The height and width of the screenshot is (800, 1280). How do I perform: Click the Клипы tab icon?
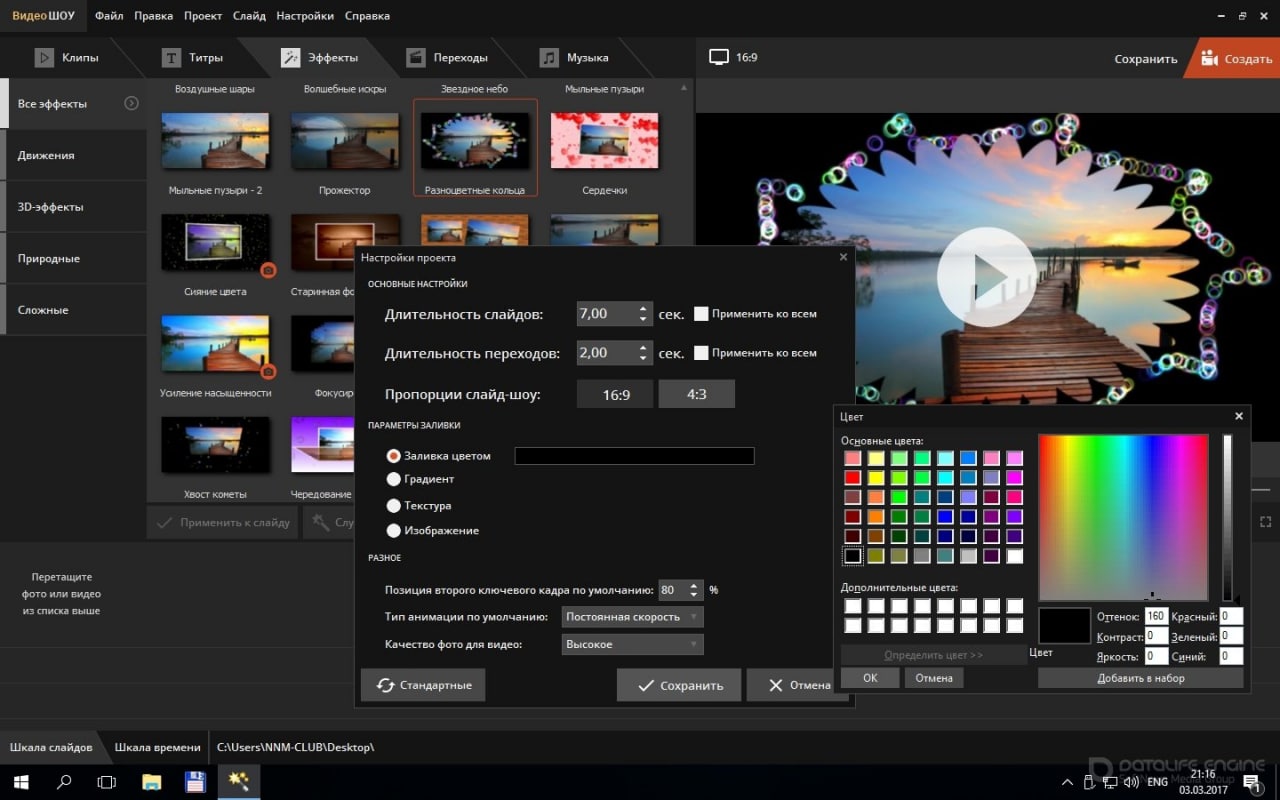(44, 58)
